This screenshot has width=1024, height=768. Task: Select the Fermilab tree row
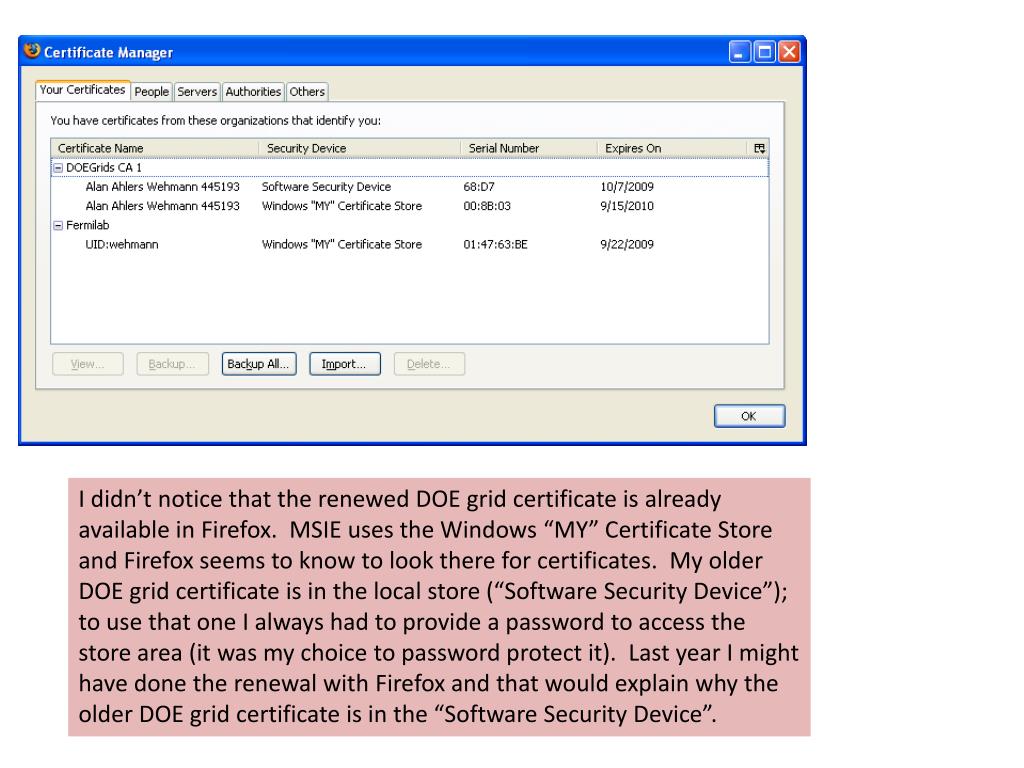coord(409,225)
